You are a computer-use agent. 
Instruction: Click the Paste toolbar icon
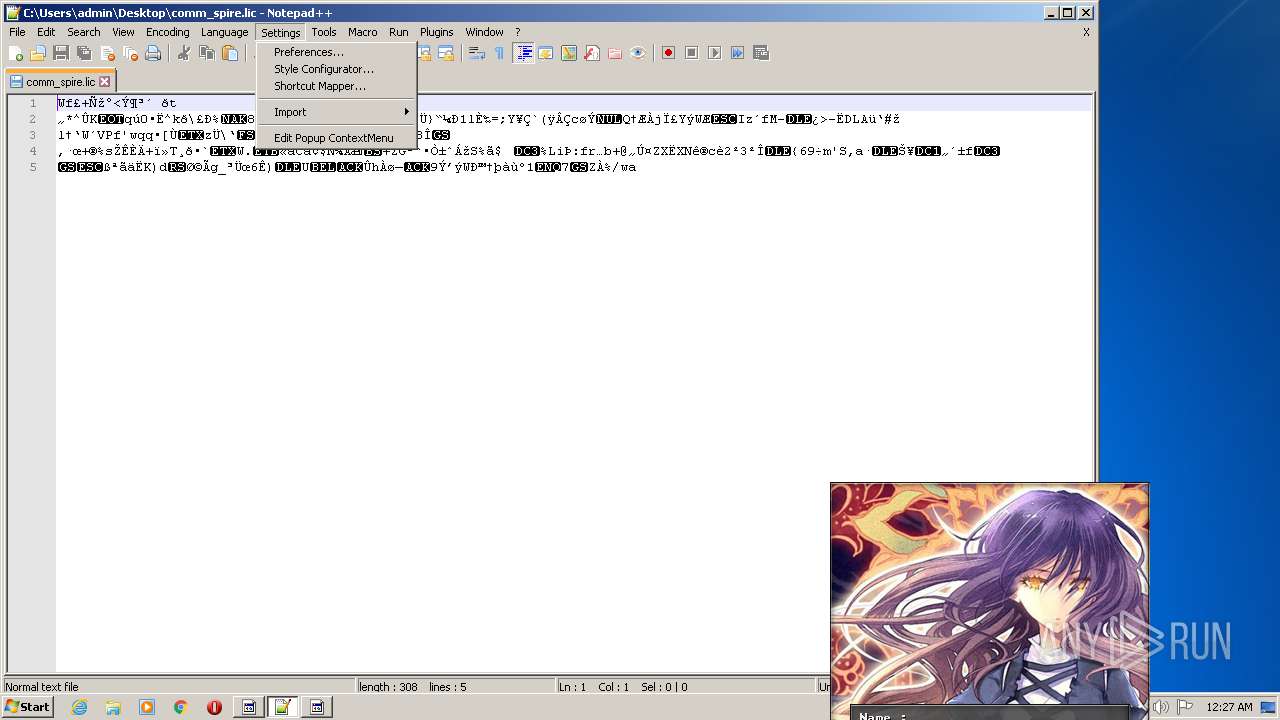(230, 53)
